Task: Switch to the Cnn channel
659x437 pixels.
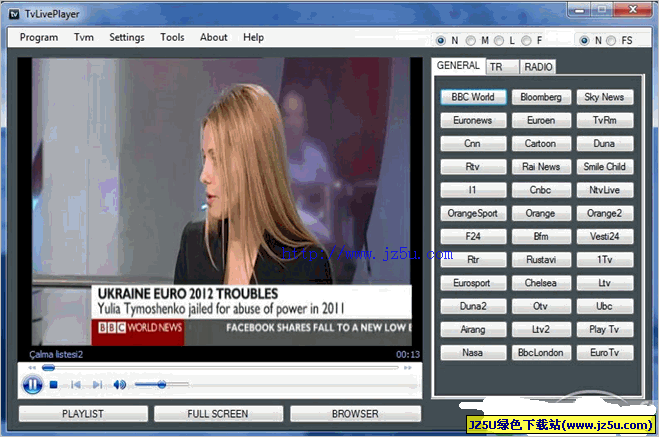Action: point(473,144)
